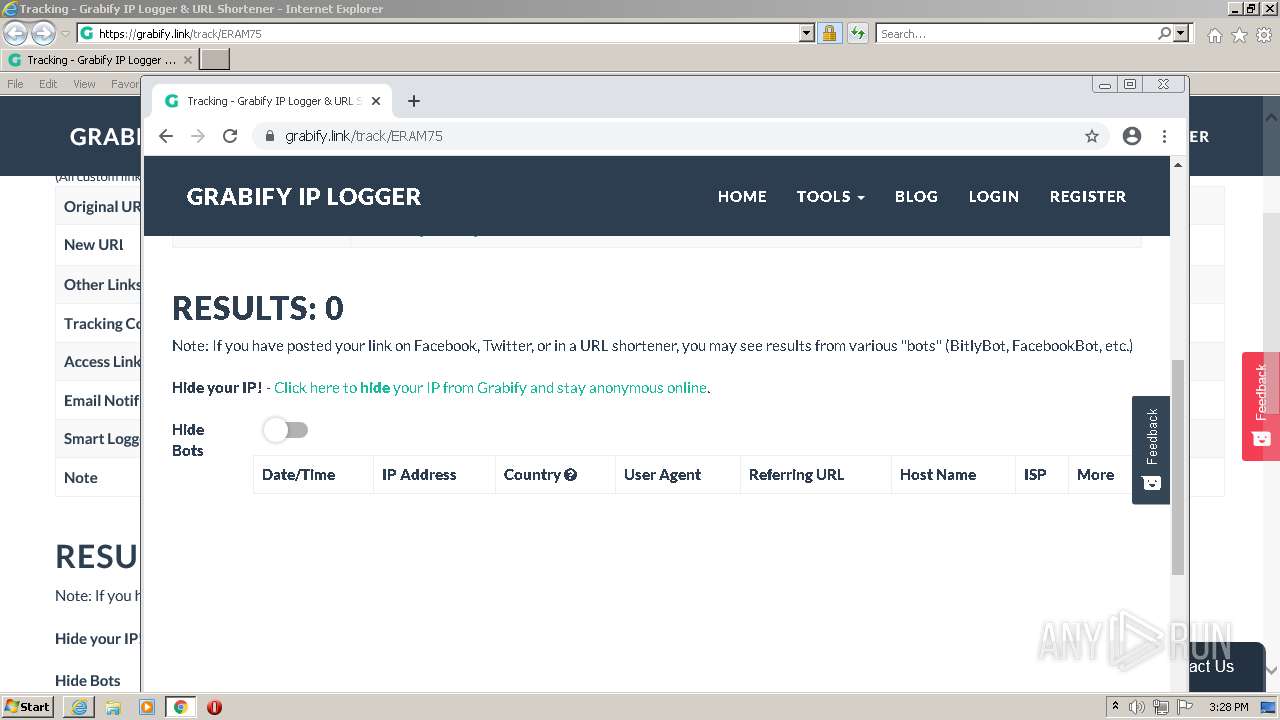Click the Country help question icon

click(571, 475)
